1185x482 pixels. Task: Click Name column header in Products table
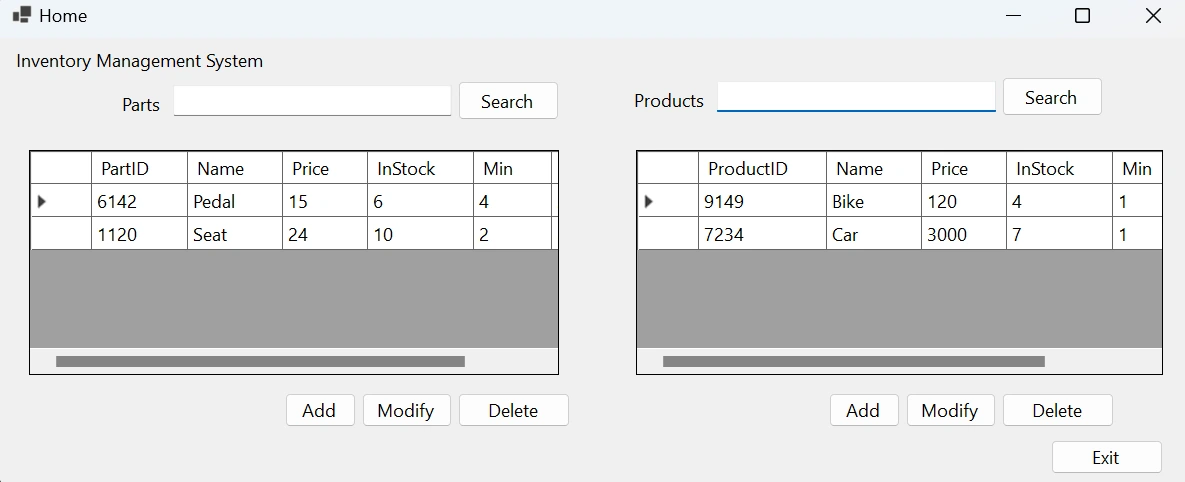874,168
